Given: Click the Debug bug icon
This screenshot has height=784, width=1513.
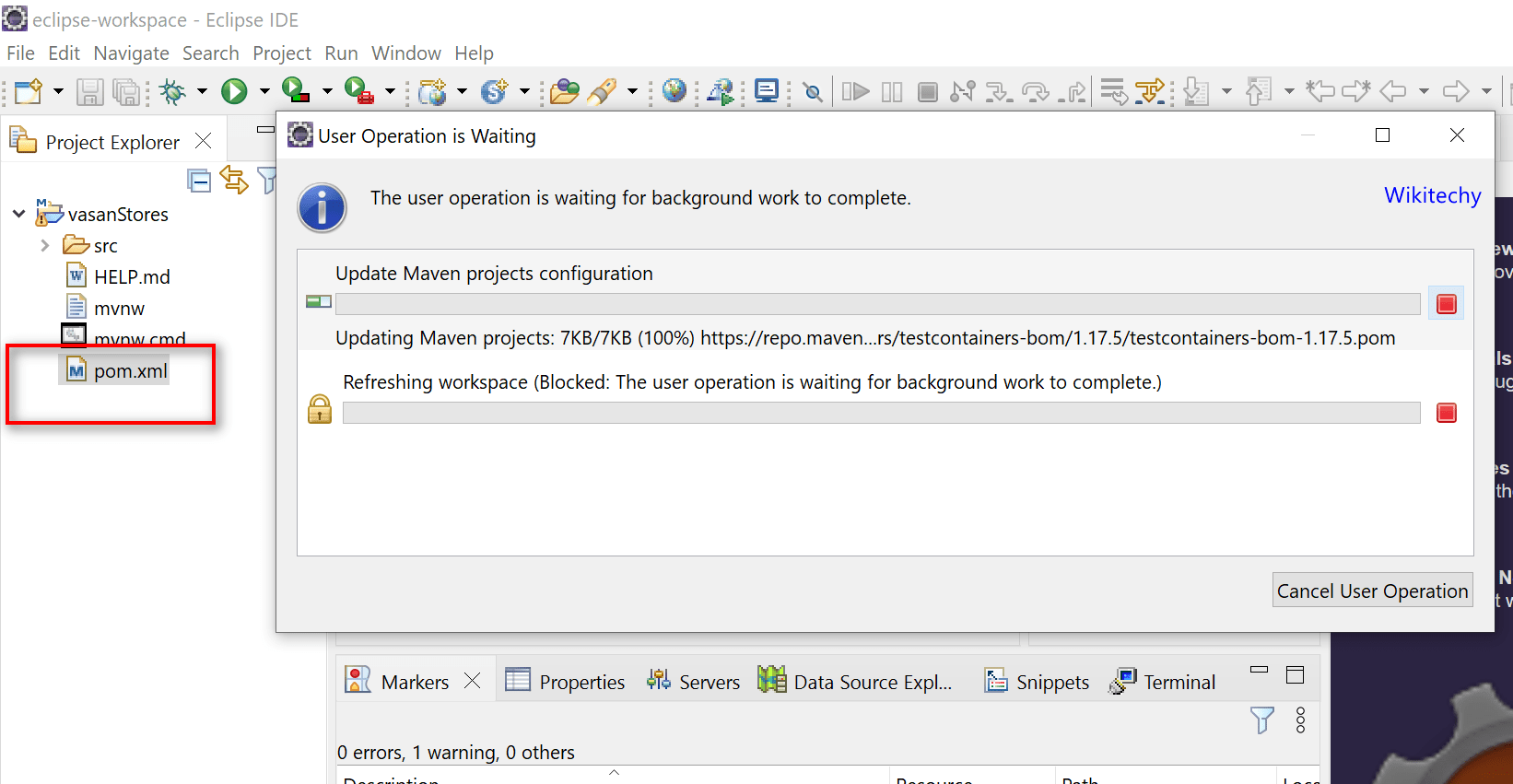Looking at the screenshot, I should click(x=172, y=91).
